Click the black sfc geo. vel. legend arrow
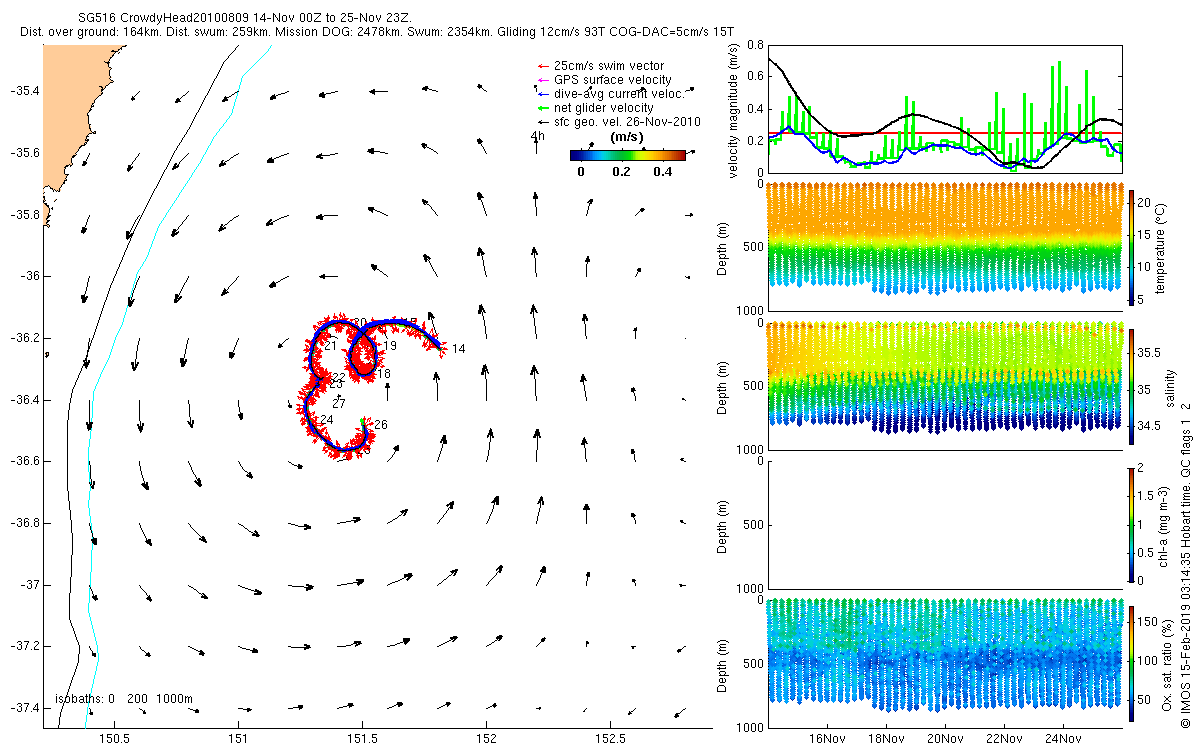This screenshot has height=750, width=1200. click(x=543, y=122)
